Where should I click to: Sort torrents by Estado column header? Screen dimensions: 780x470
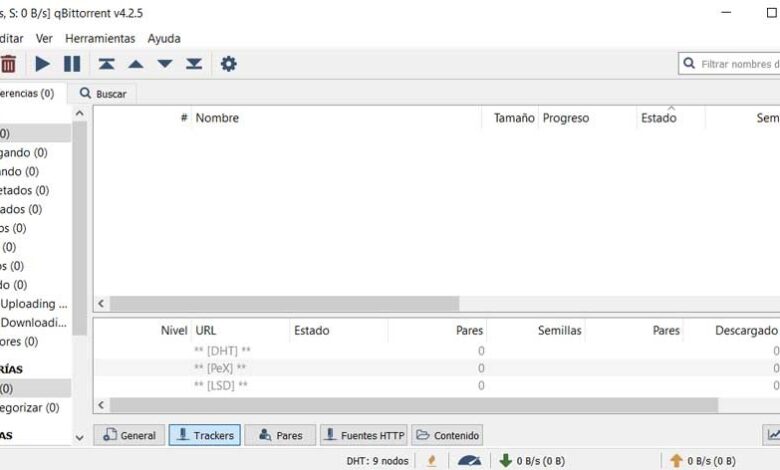671,118
